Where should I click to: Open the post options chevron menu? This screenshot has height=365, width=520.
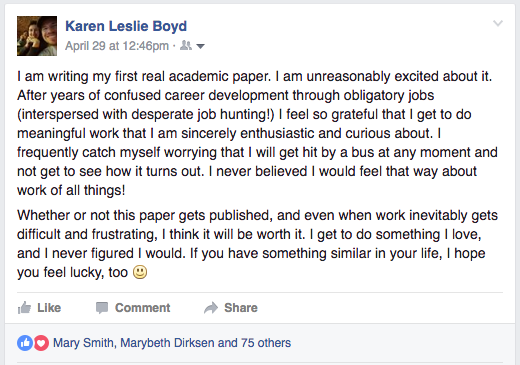[x=498, y=23]
